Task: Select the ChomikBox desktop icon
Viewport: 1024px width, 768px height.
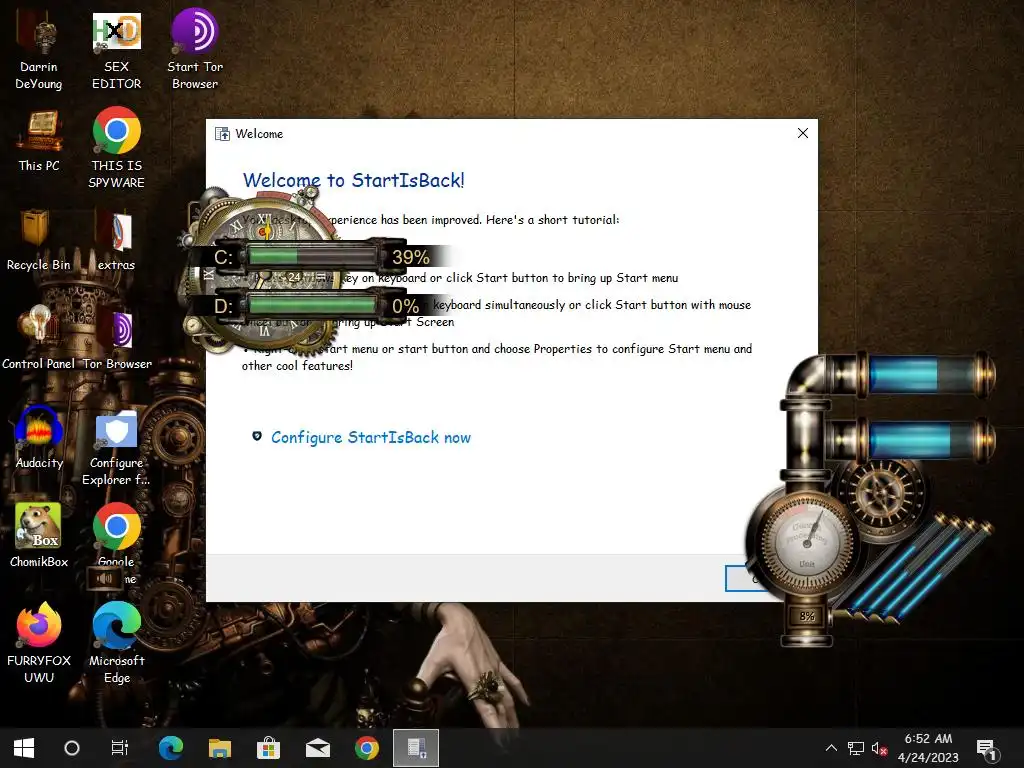Action: 39,536
